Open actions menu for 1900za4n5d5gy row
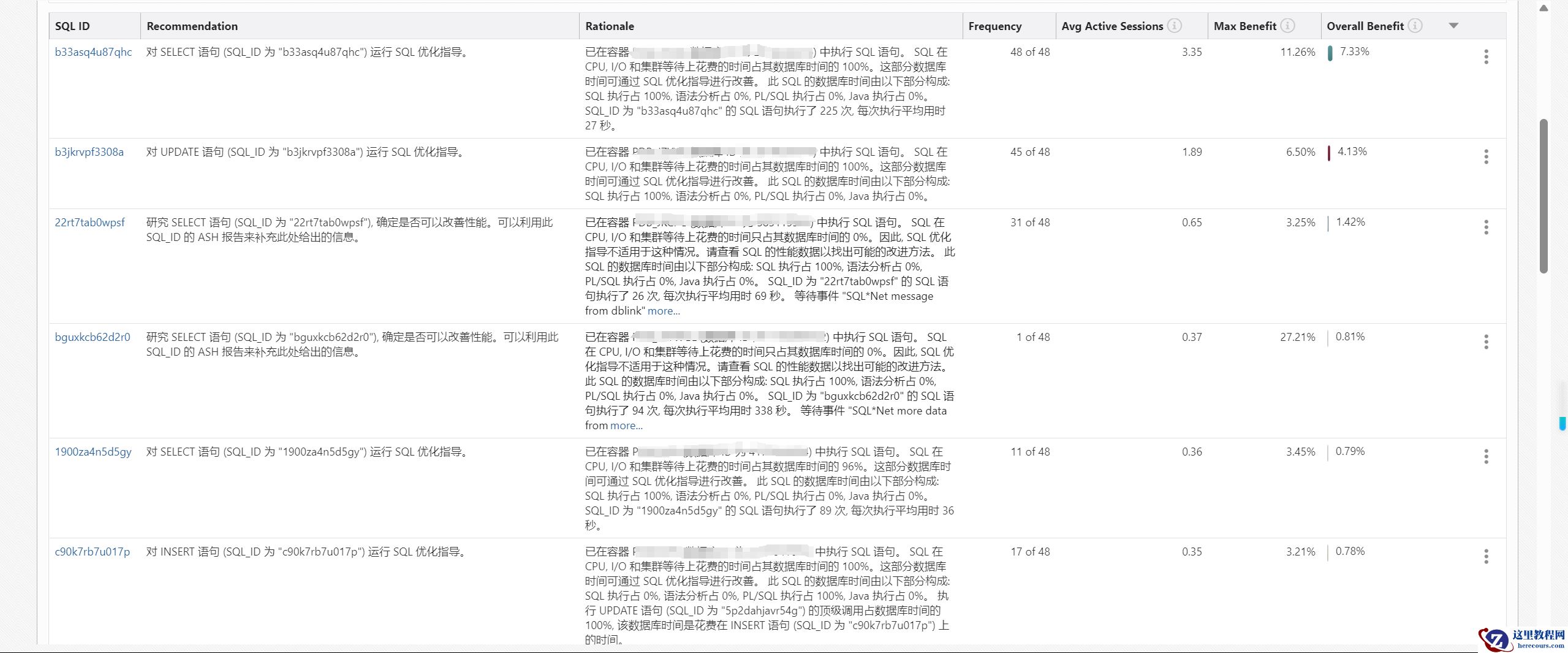Viewport: 1568px width, 653px height. (x=1486, y=457)
